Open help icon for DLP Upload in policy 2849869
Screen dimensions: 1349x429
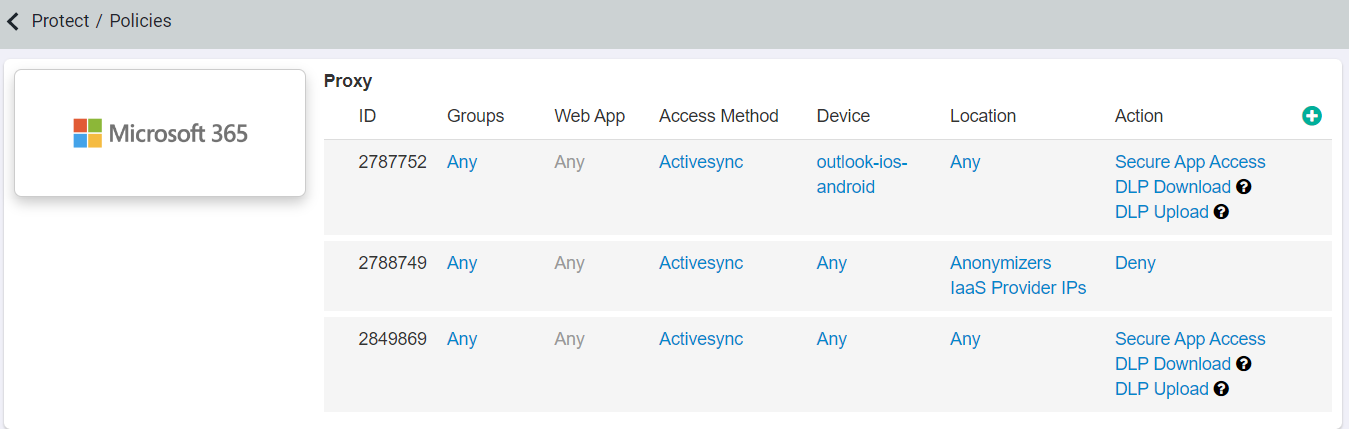[x=1221, y=389]
